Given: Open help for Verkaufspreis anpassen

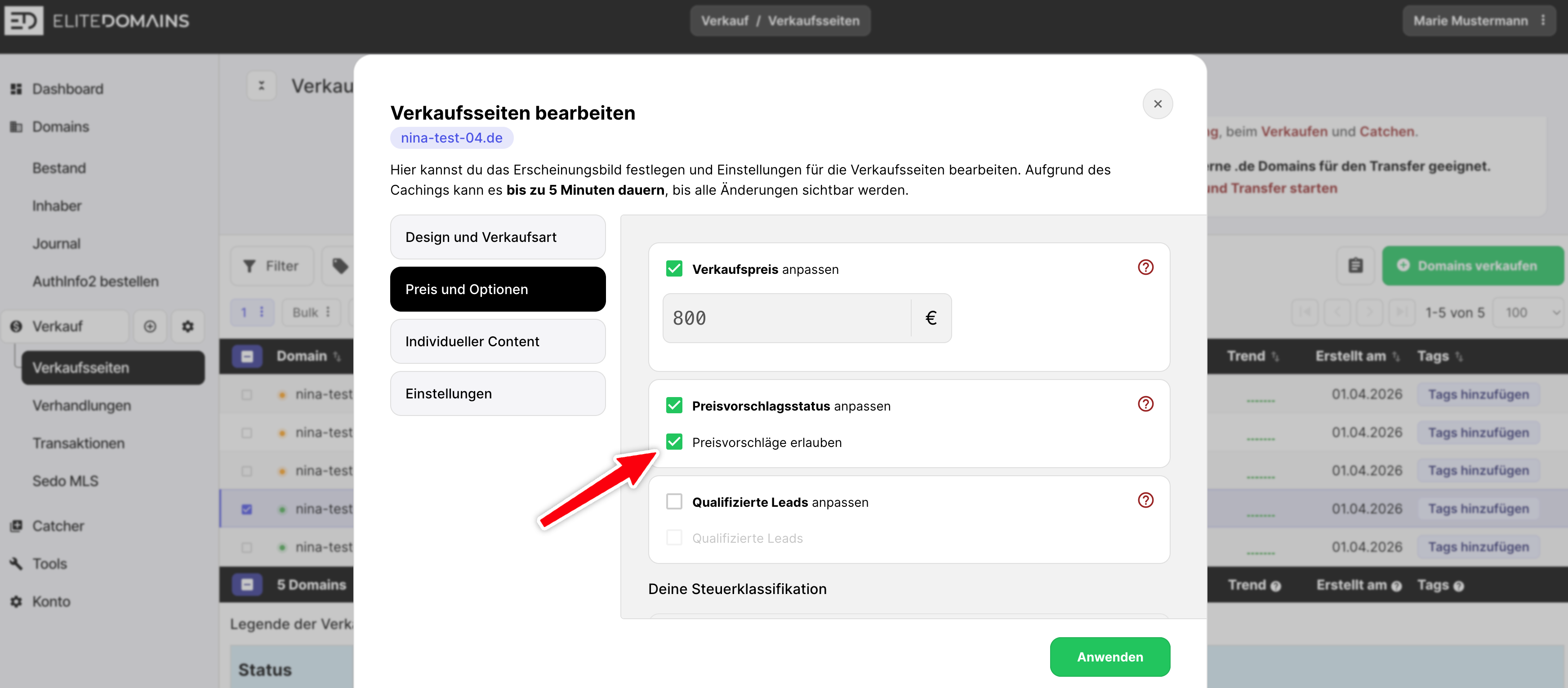Looking at the screenshot, I should [1145, 267].
